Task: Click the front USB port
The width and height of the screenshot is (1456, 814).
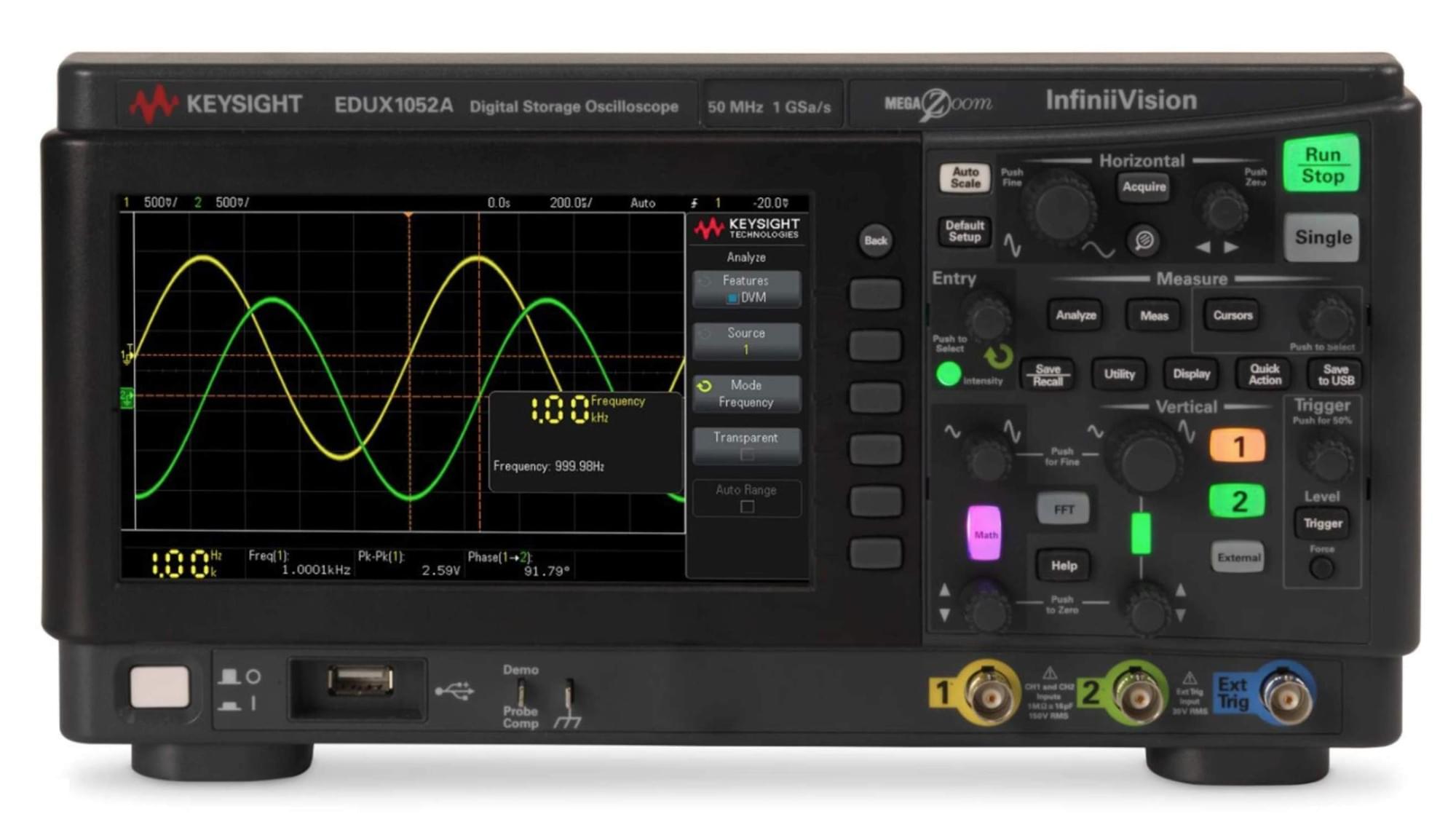Action: (x=360, y=681)
